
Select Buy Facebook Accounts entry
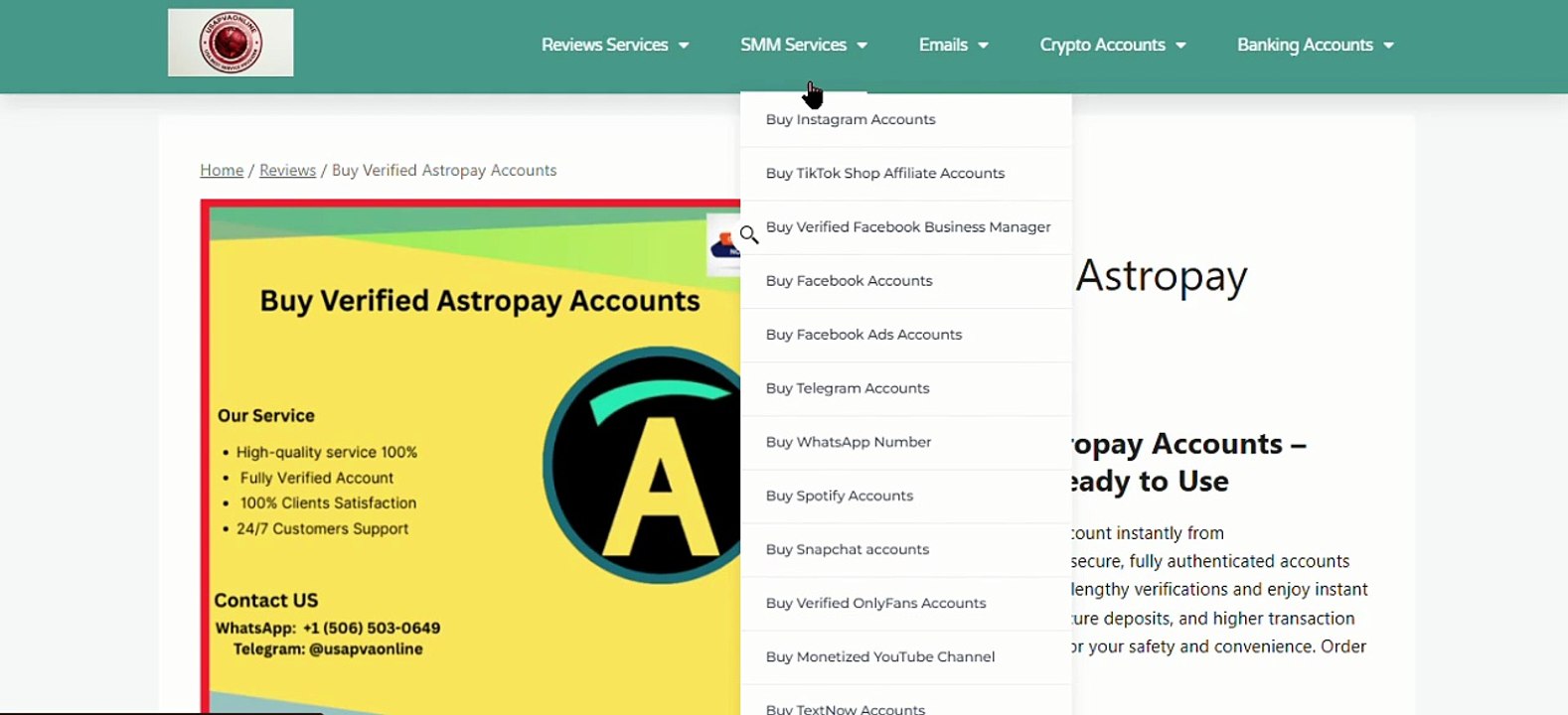[x=905, y=281]
